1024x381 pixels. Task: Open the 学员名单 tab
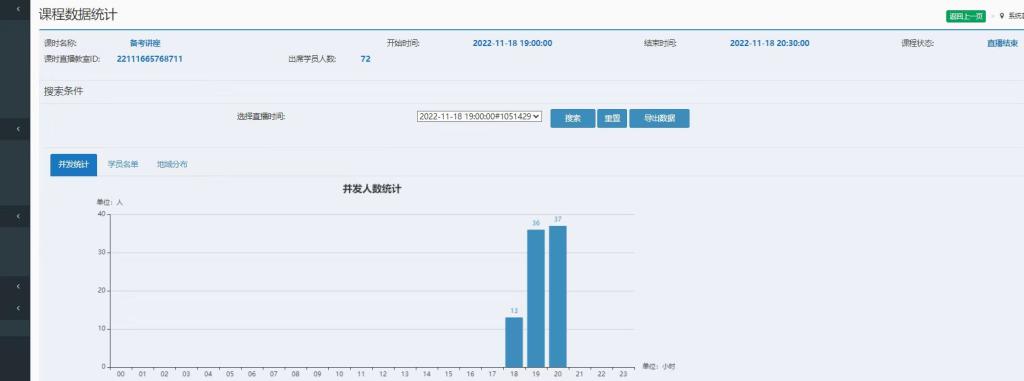click(123, 165)
